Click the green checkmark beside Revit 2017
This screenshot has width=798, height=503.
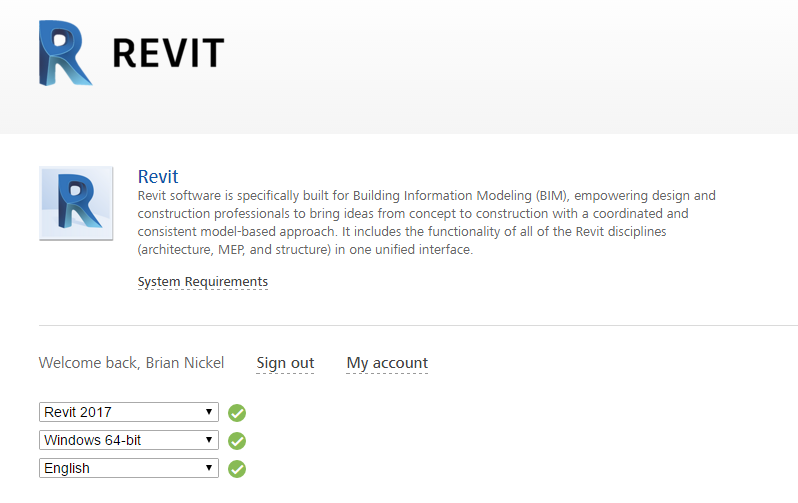click(237, 412)
